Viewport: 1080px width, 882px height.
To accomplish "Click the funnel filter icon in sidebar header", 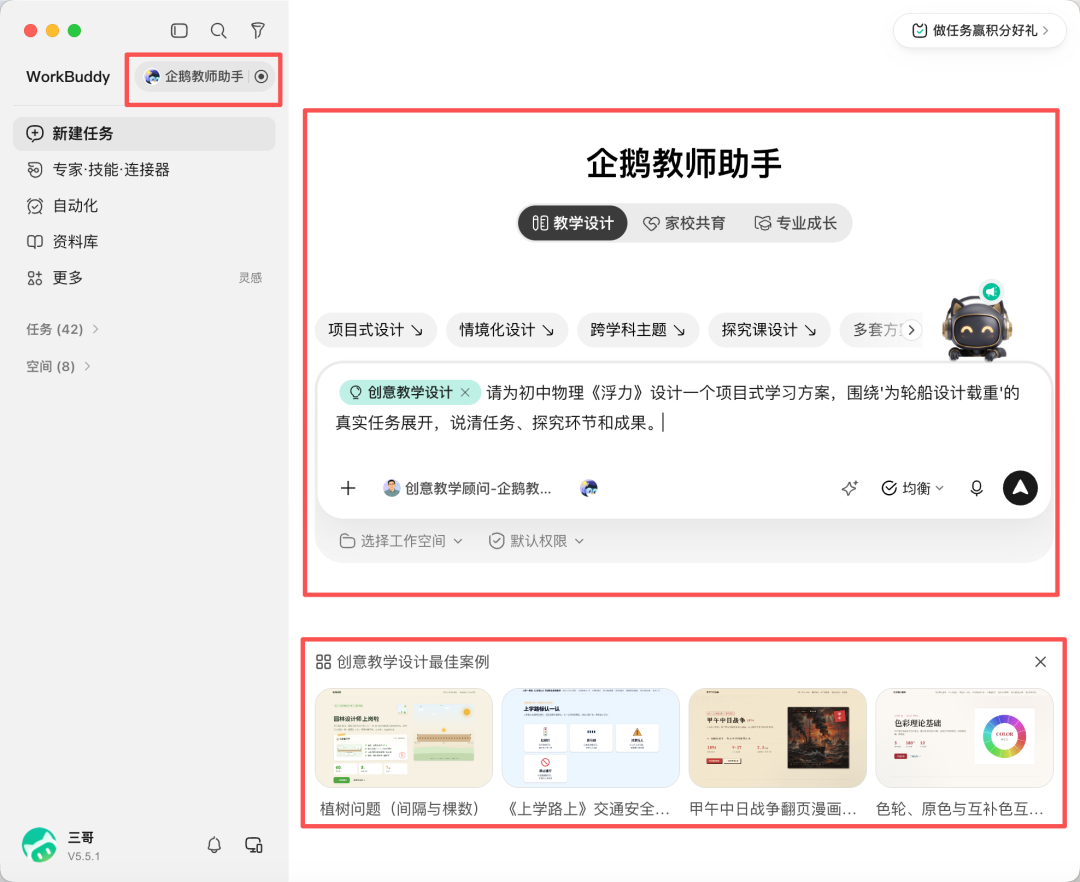I will 258,30.
